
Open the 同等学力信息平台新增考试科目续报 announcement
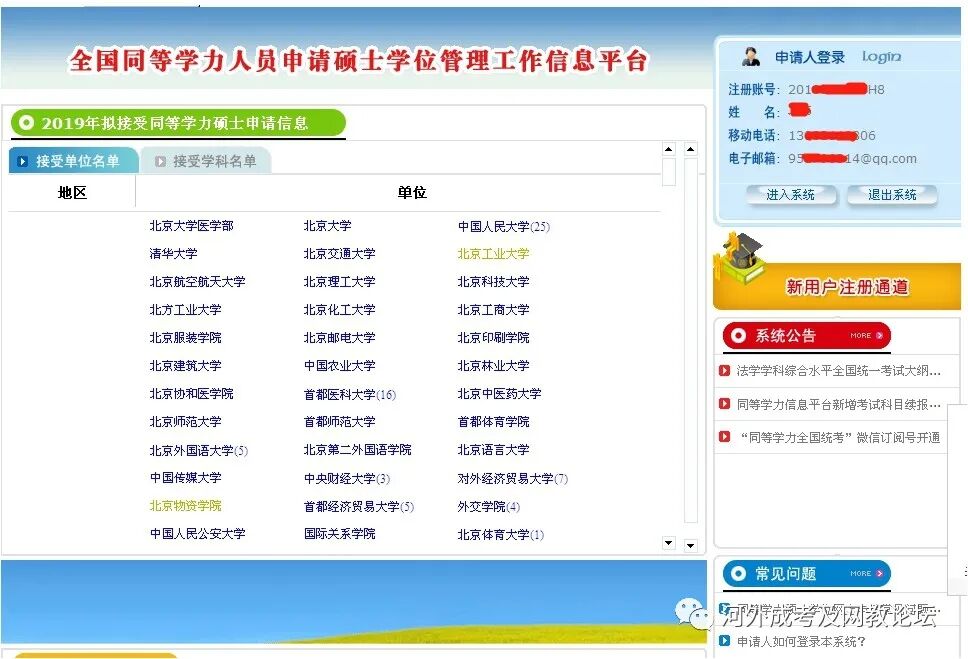point(838,405)
